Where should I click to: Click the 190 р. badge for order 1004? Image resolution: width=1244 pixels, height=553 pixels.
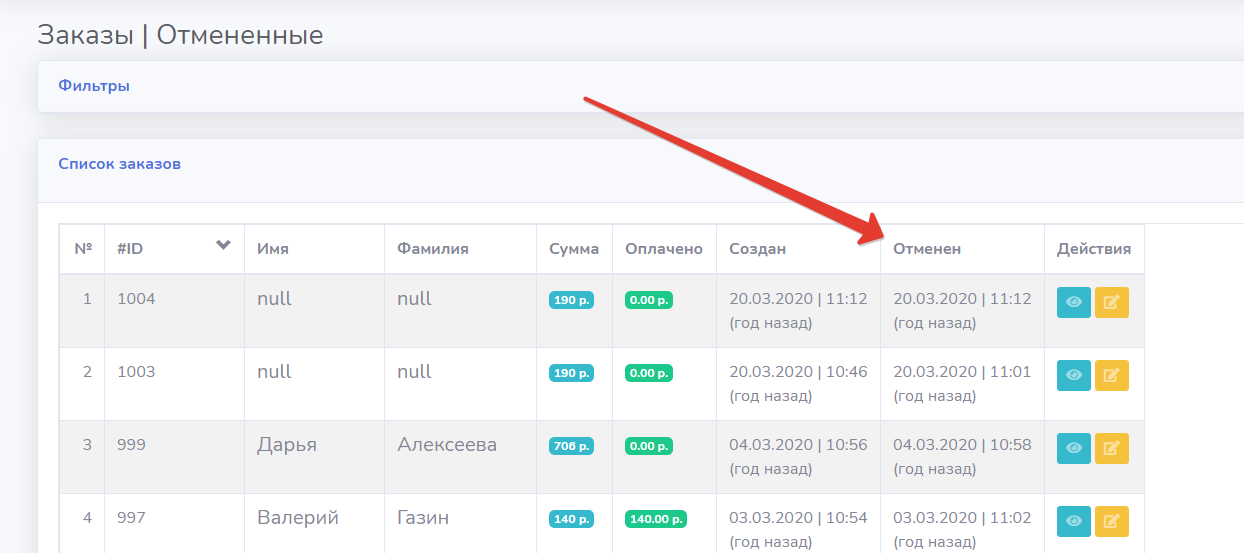click(x=571, y=300)
